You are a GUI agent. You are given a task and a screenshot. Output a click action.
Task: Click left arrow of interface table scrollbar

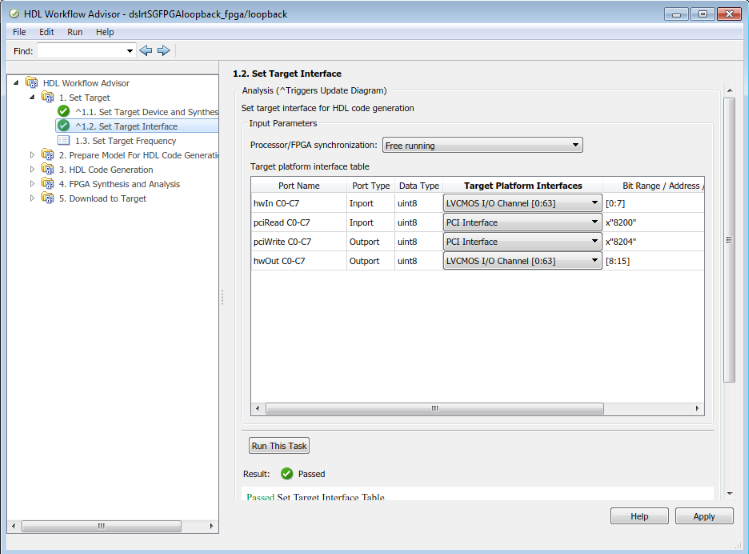(257, 408)
